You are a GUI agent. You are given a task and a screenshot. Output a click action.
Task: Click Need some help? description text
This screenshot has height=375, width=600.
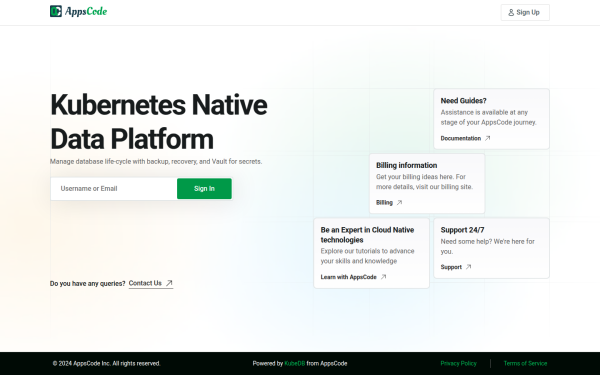[488, 246]
